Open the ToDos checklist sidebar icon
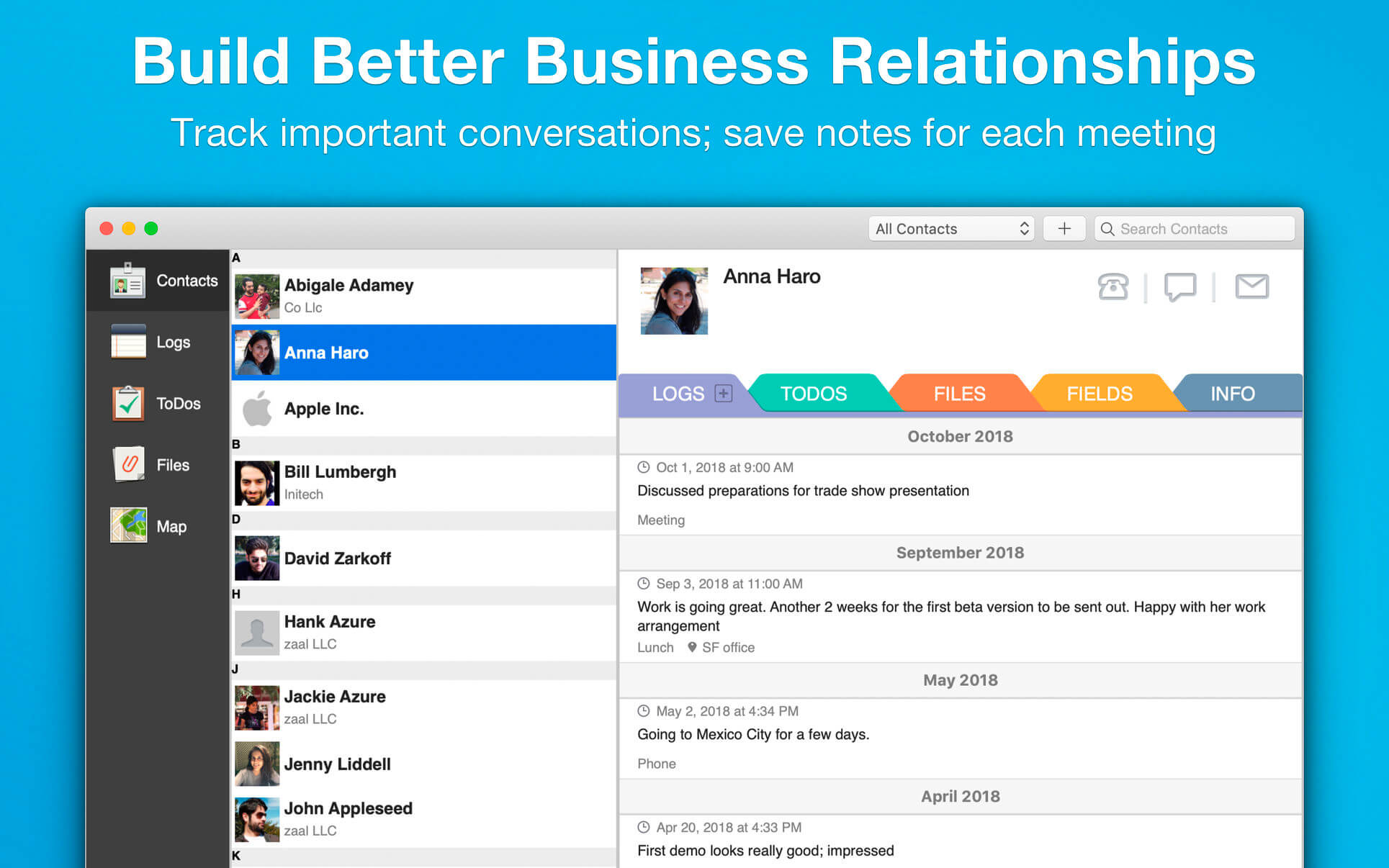The width and height of the screenshot is (1389, 868). 129,403
